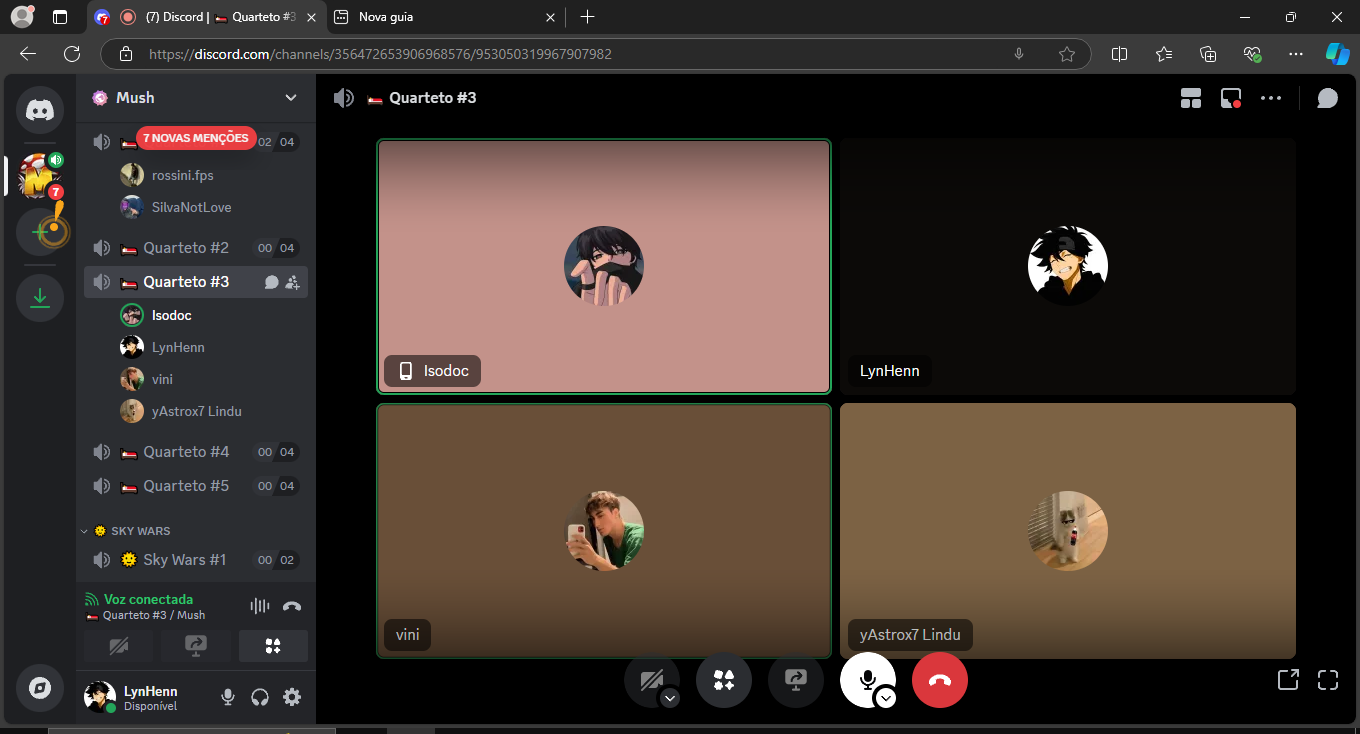Share screen from the sidebar voice panel
This screenshot has height=734, width=1360.
coord(196,646)
